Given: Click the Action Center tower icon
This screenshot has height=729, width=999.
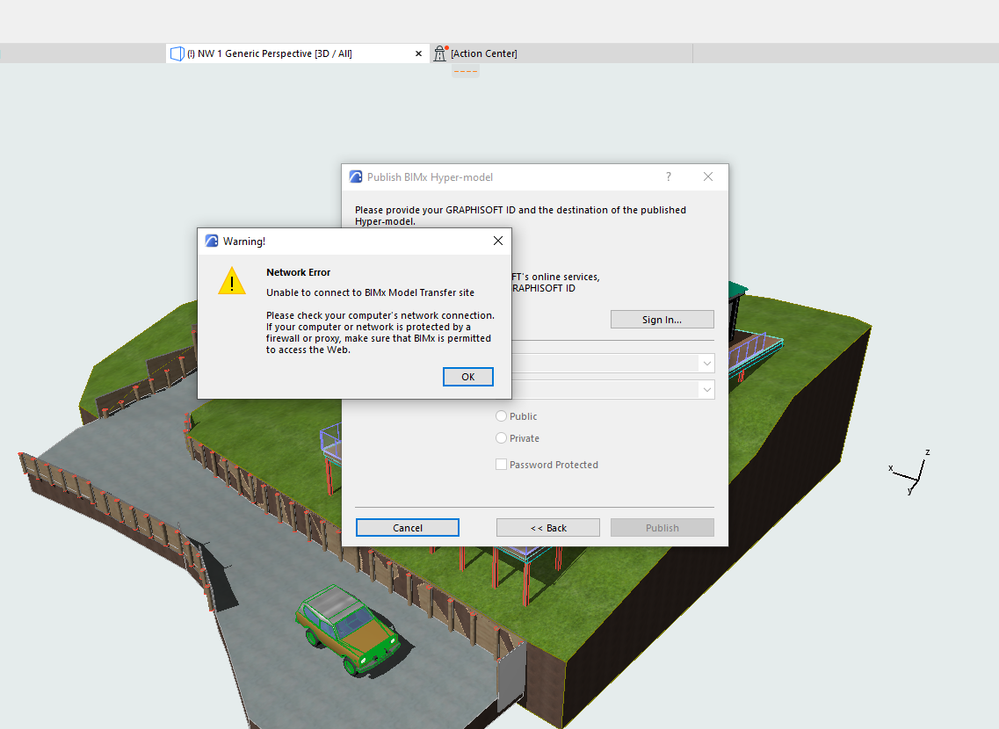Looking at the screenshot, I should 440,54.
